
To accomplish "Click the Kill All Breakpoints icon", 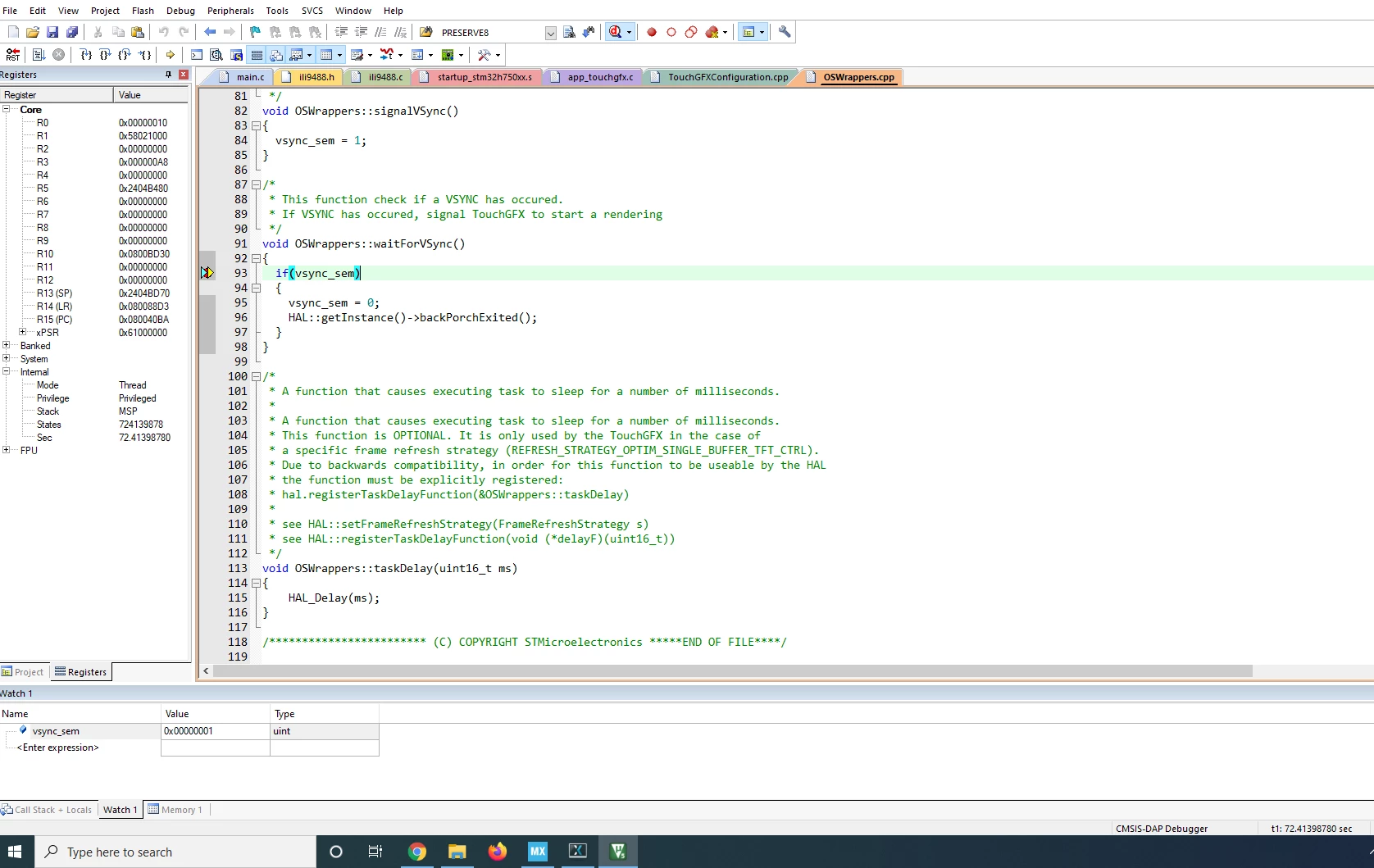I will pos(712,32).
